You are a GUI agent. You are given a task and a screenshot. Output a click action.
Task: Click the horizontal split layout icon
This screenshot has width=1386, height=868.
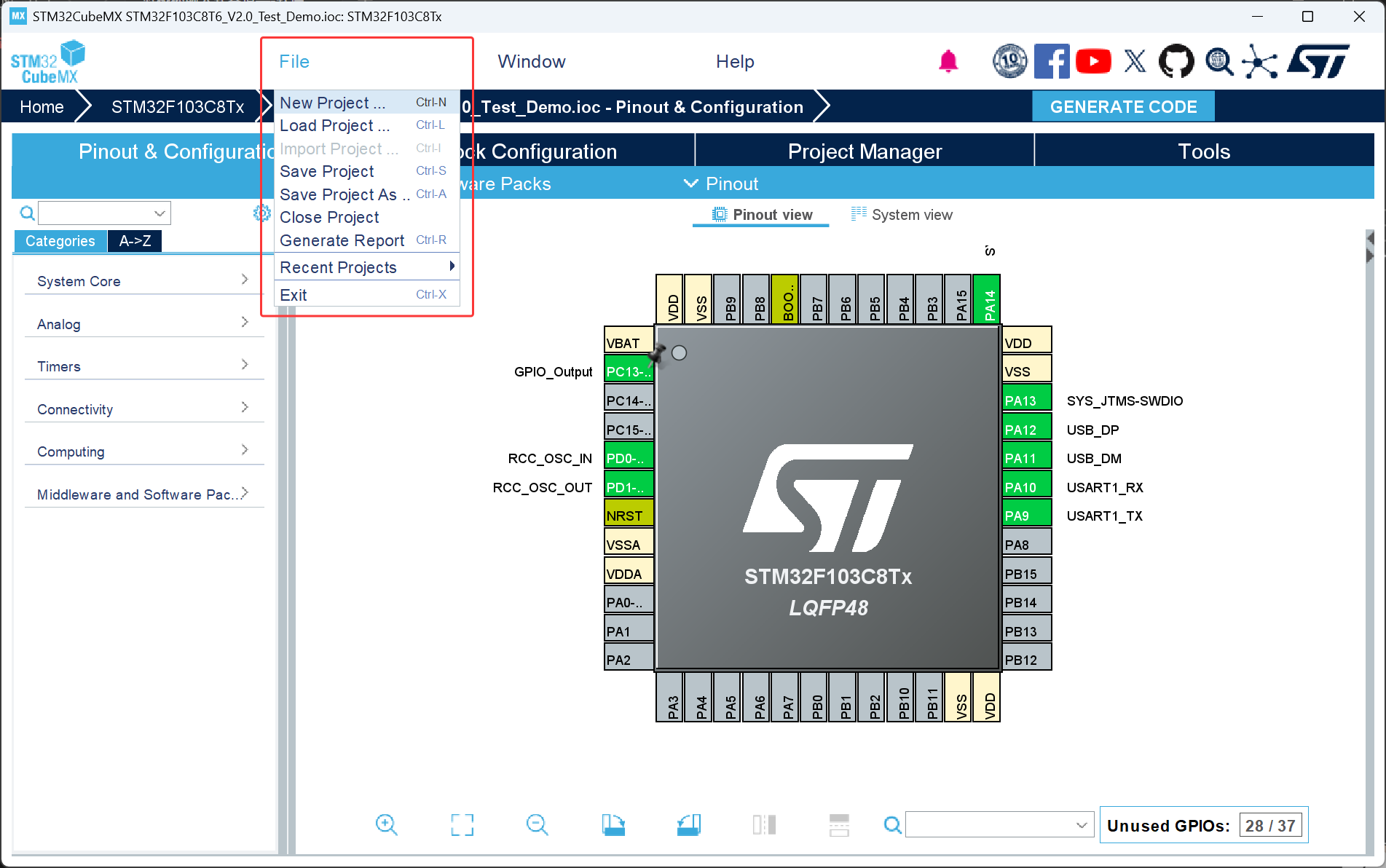coord(839,824)
